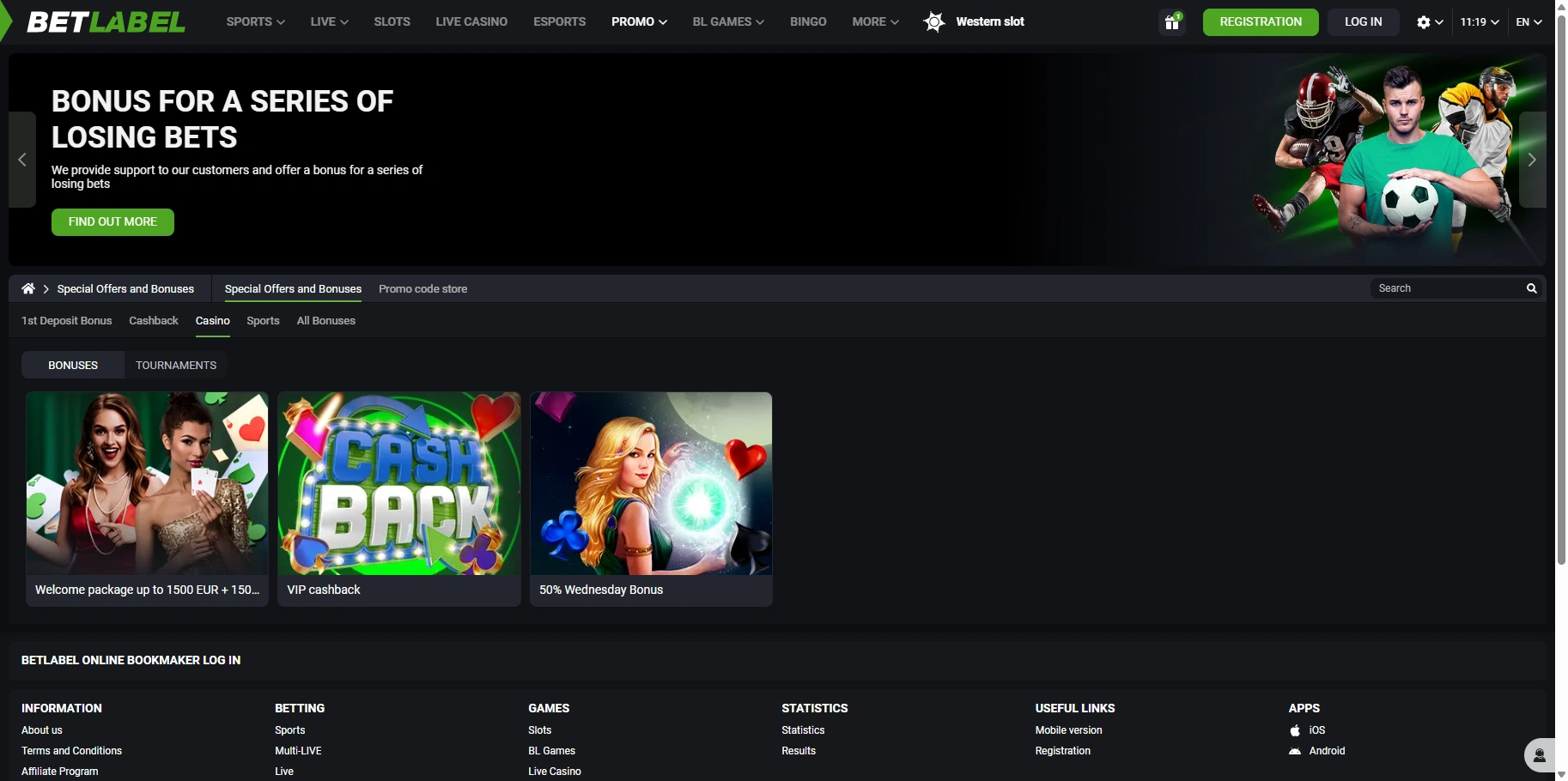Viewport: 1568px width, 781px height.
Task: Select the Bonuses toggle button
Action: pos(73,366)
